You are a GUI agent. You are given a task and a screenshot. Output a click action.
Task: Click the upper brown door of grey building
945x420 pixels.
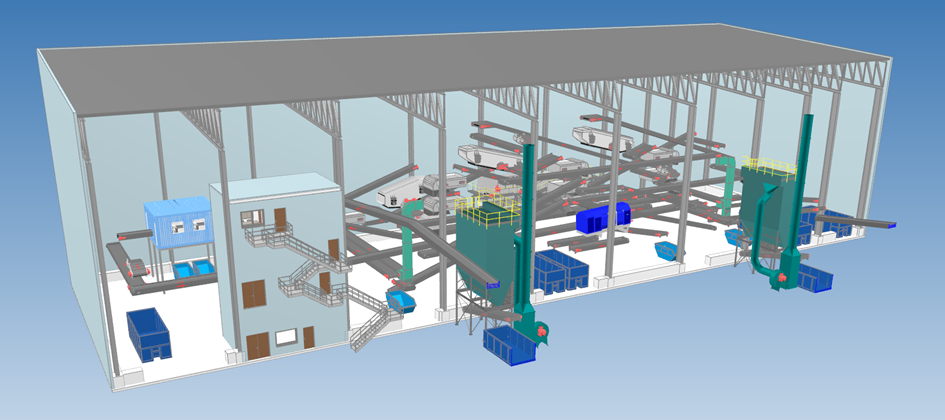(x=280, y=218)
